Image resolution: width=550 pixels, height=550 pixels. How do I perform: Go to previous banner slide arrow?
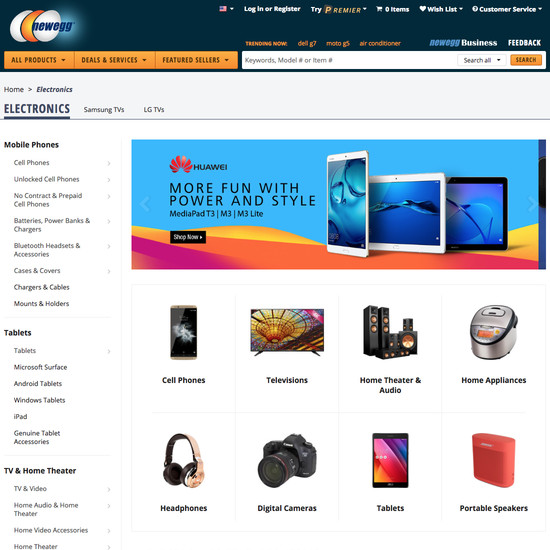click(145, 204)
